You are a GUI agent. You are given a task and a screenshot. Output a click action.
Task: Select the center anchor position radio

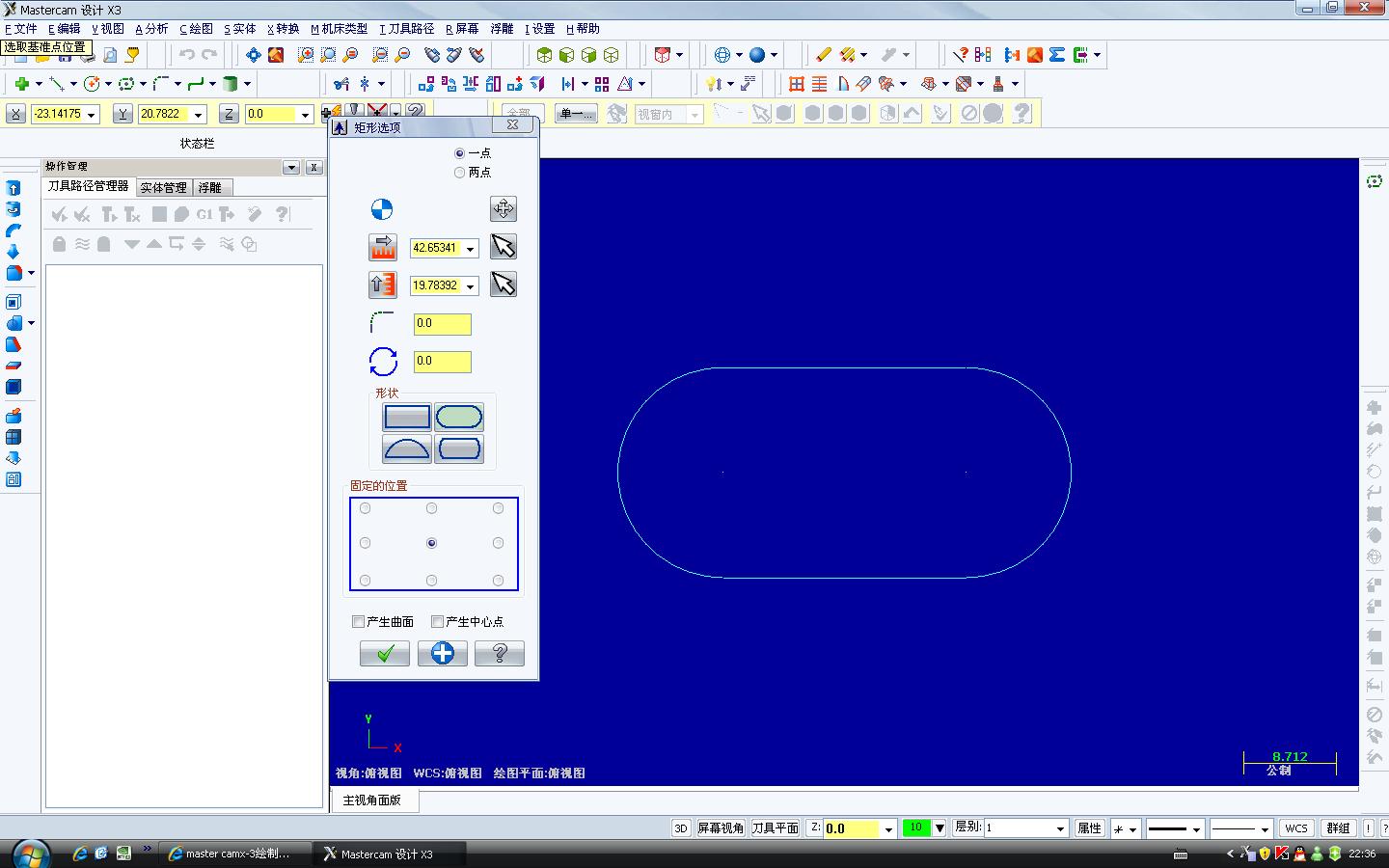click(x=431, y=543)
